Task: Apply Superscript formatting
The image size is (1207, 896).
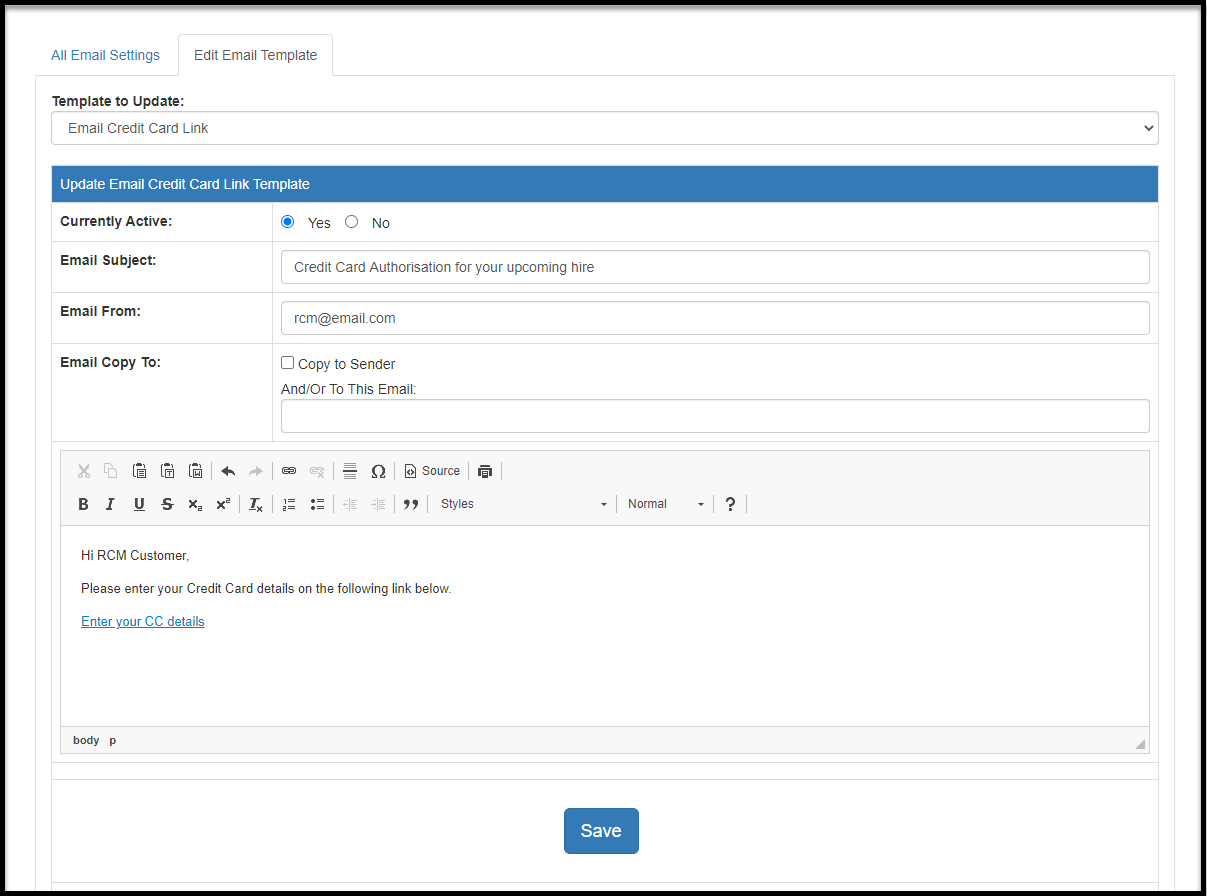Action: [x=222, y=503]
